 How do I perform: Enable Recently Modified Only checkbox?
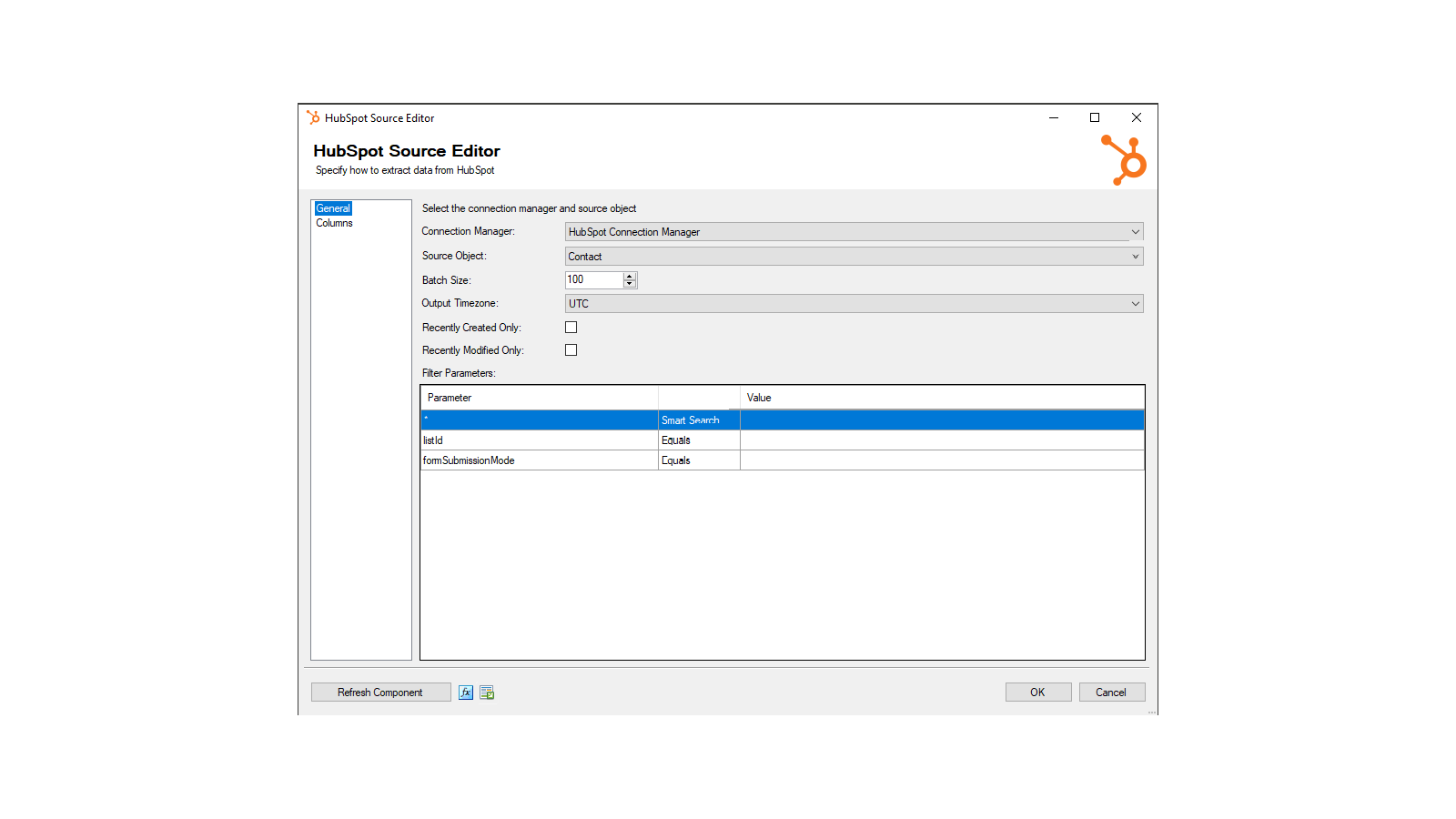pyautogui.click(x=571, y=350)
